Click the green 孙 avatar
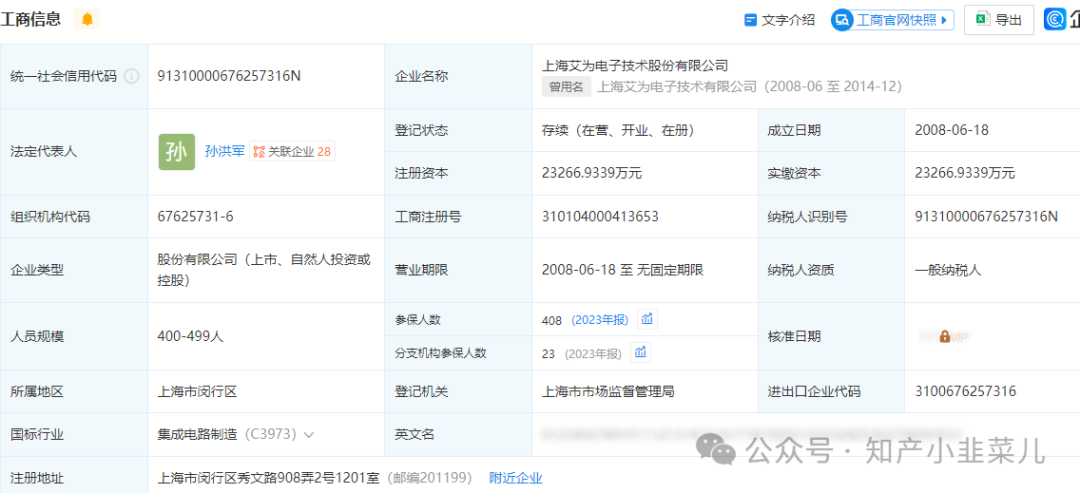 point(176,152)
